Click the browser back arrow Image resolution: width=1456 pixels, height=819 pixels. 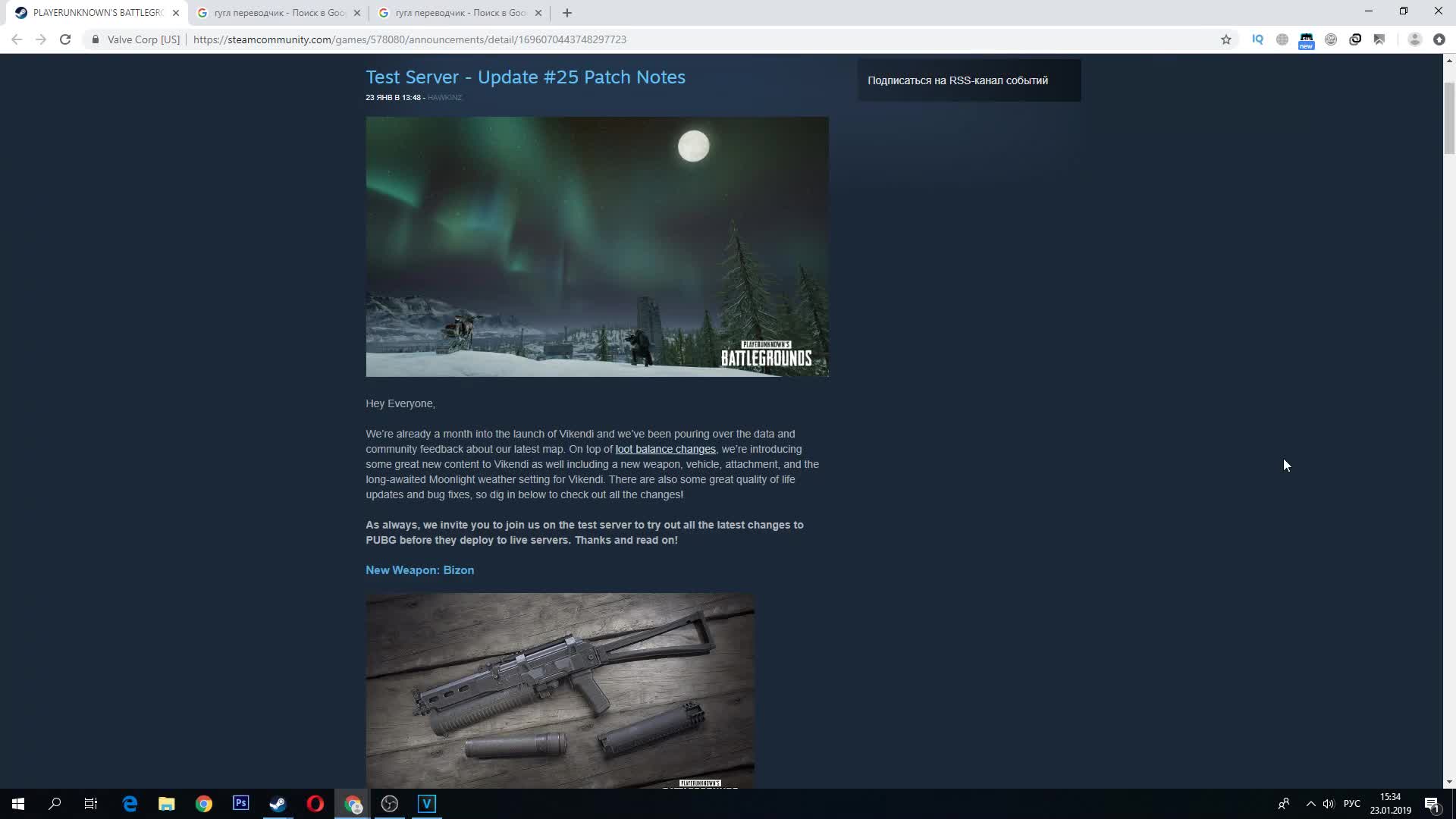tap(17, 39)
